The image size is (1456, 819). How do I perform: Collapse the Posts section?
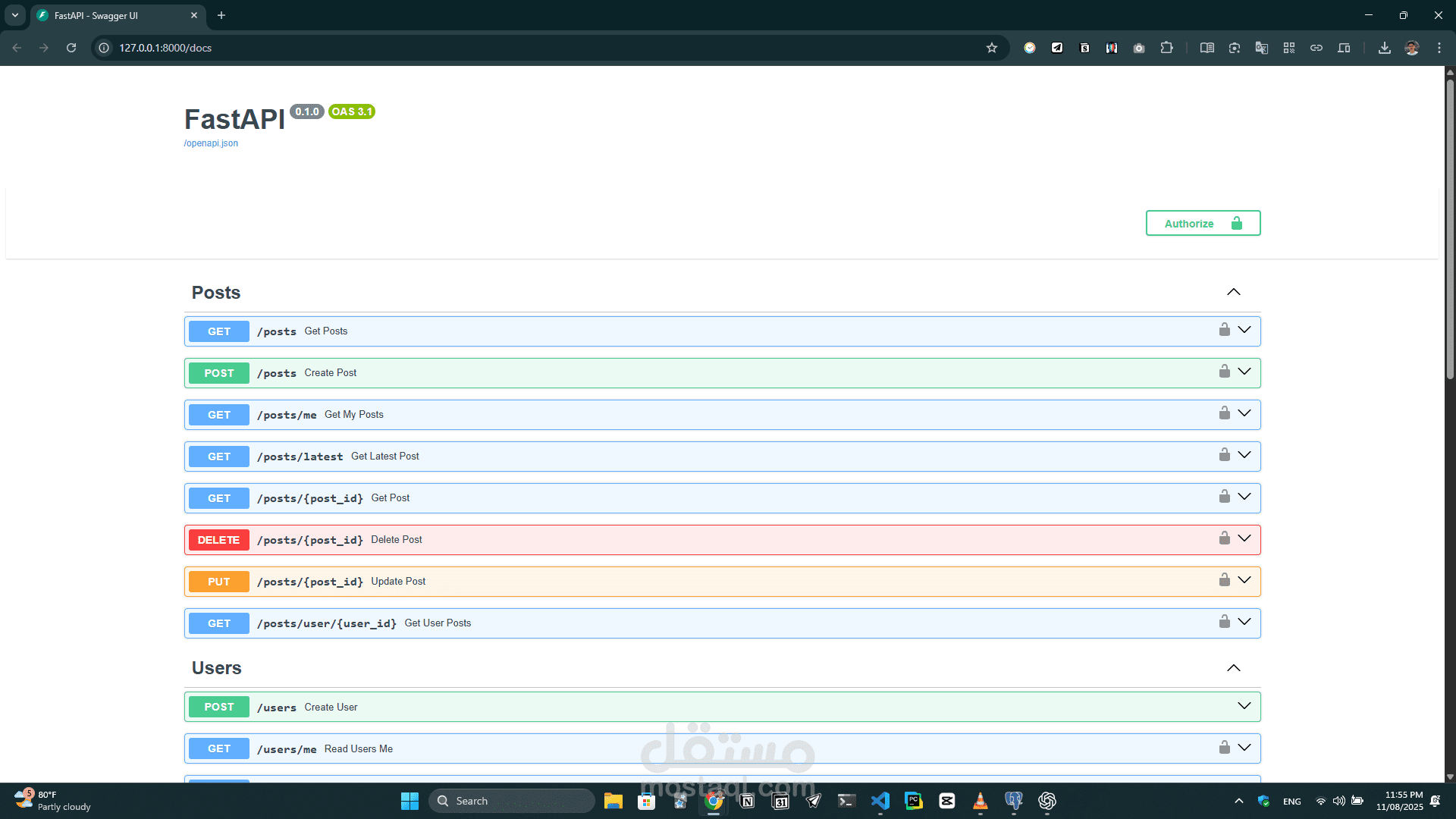coord(1233,293)
